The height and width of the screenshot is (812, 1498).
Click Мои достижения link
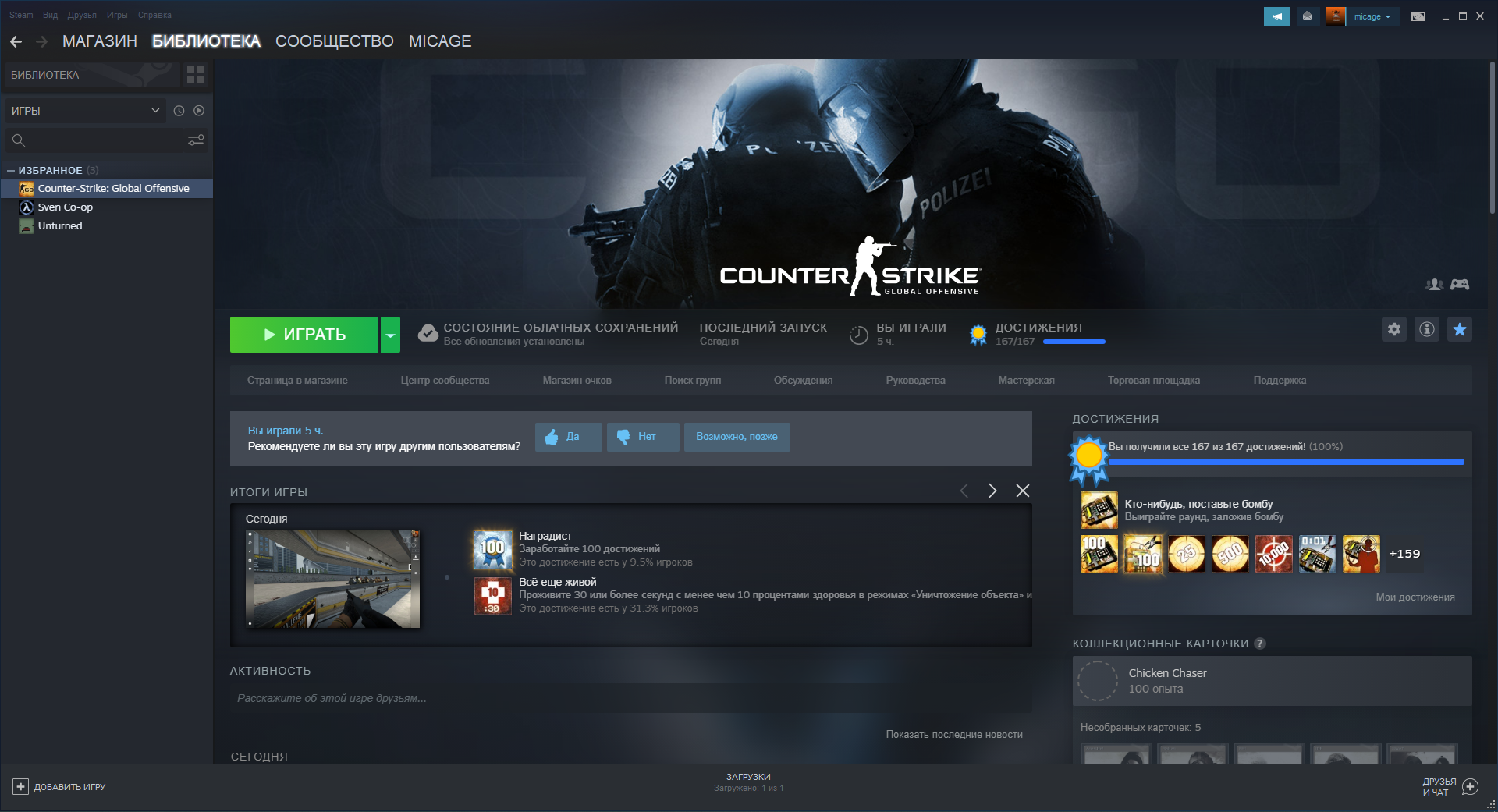coord(1415,597)
